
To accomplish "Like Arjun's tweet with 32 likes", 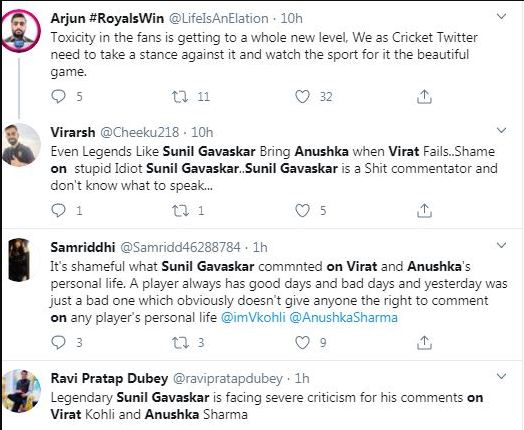I will (302, 97).
